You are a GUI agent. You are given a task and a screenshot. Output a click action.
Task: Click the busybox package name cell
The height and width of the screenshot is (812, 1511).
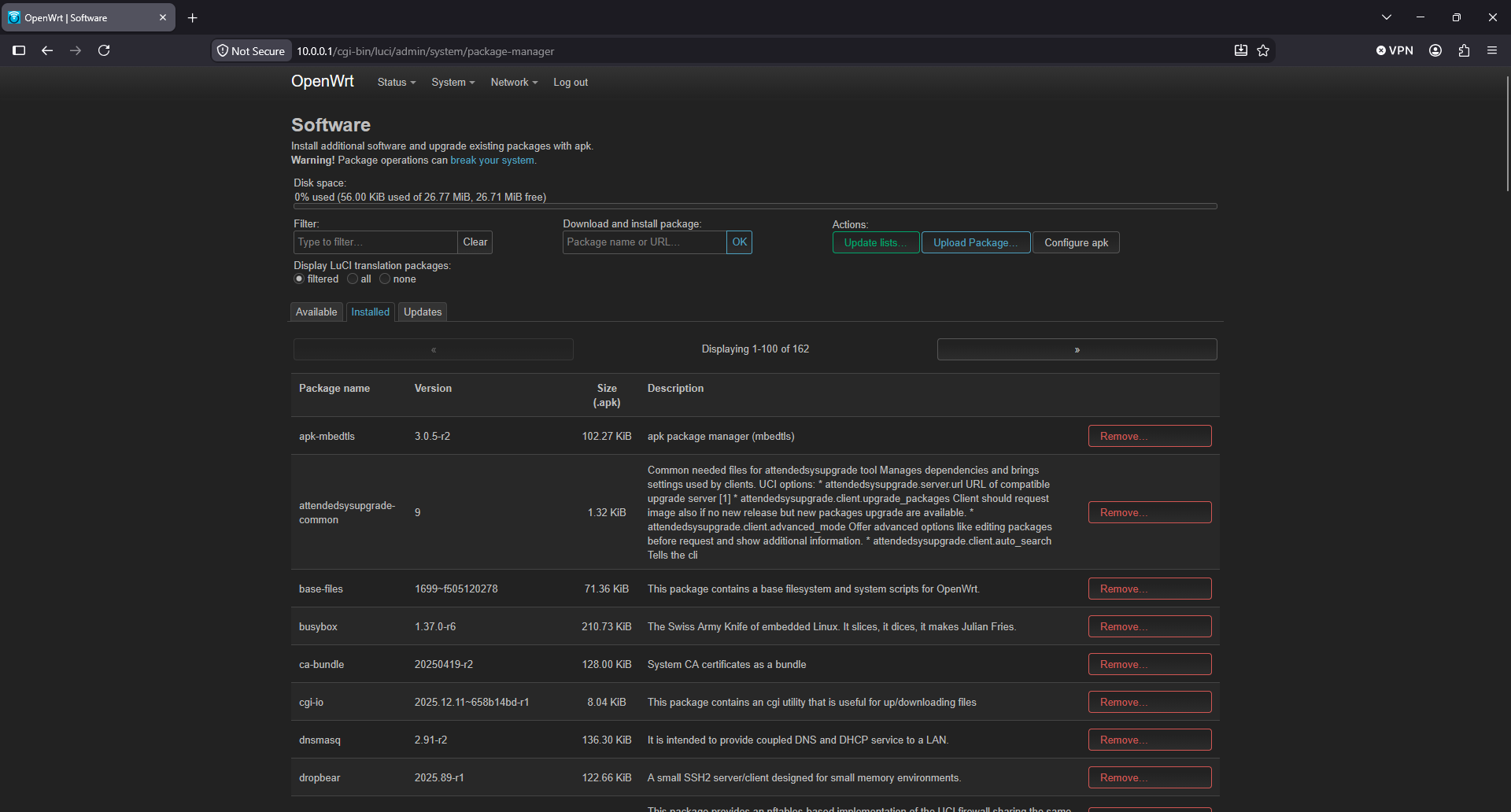[x=318, y=627]
